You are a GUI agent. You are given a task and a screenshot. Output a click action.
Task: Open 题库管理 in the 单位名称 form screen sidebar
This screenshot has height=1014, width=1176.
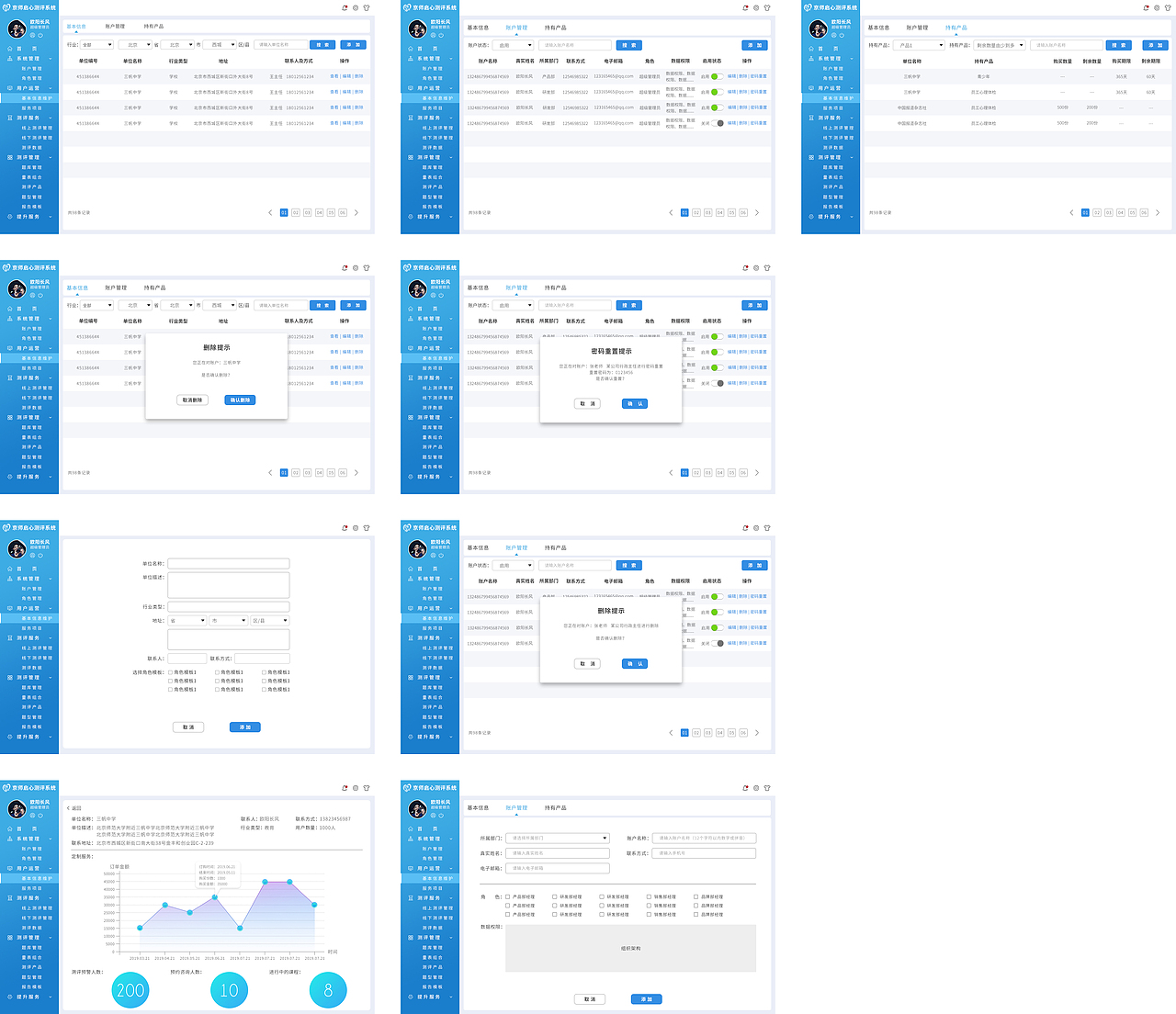(32, 687)
